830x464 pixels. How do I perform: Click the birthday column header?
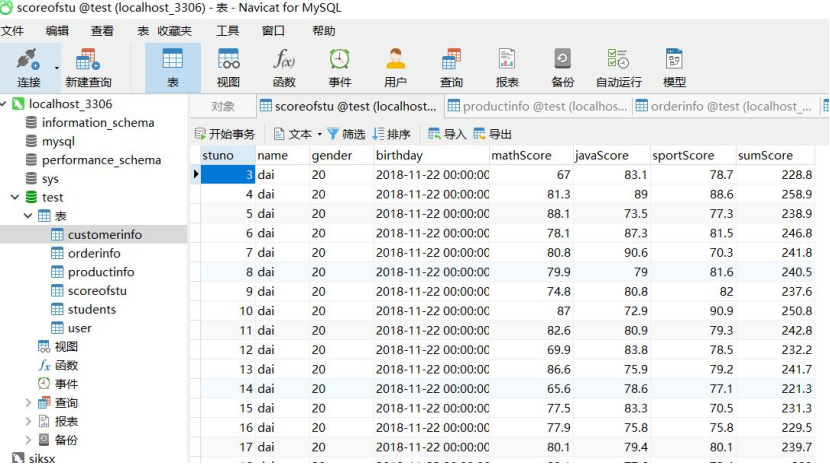pyautogui.click(x=431, y=155)
